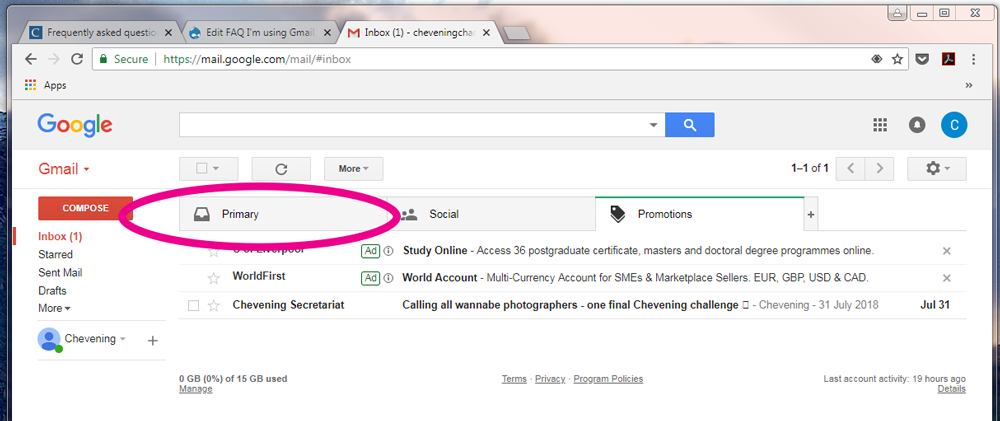
Task: Click the Terms footer link
Action: point(514,379)
